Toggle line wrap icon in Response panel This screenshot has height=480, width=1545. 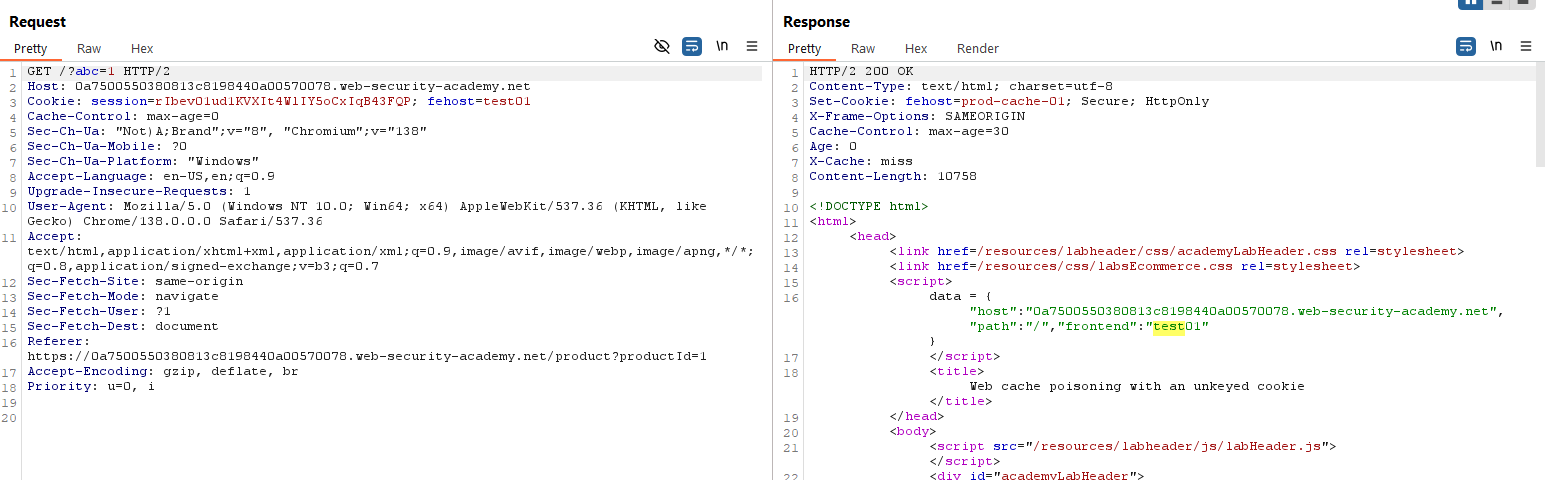(1465, 46)
